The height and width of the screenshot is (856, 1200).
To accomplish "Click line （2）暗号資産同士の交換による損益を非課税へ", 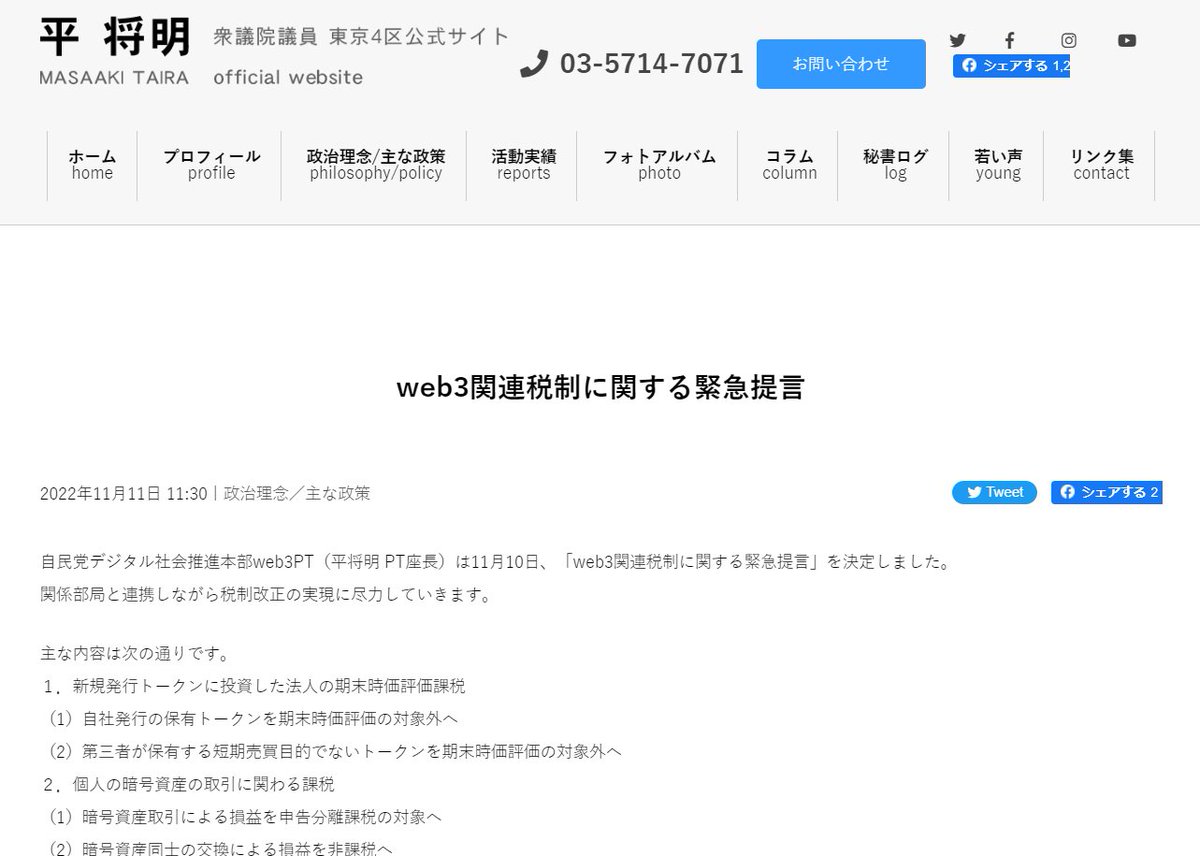I will click(217, 847).
